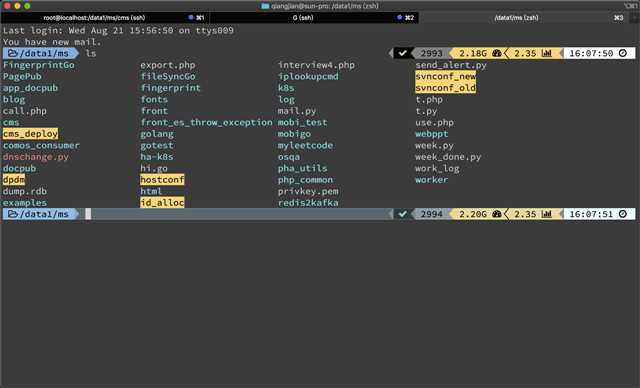This screenshot has width=640, height=388.
Task: Switch to the G (ssh) tab
Action: [314, 18]
